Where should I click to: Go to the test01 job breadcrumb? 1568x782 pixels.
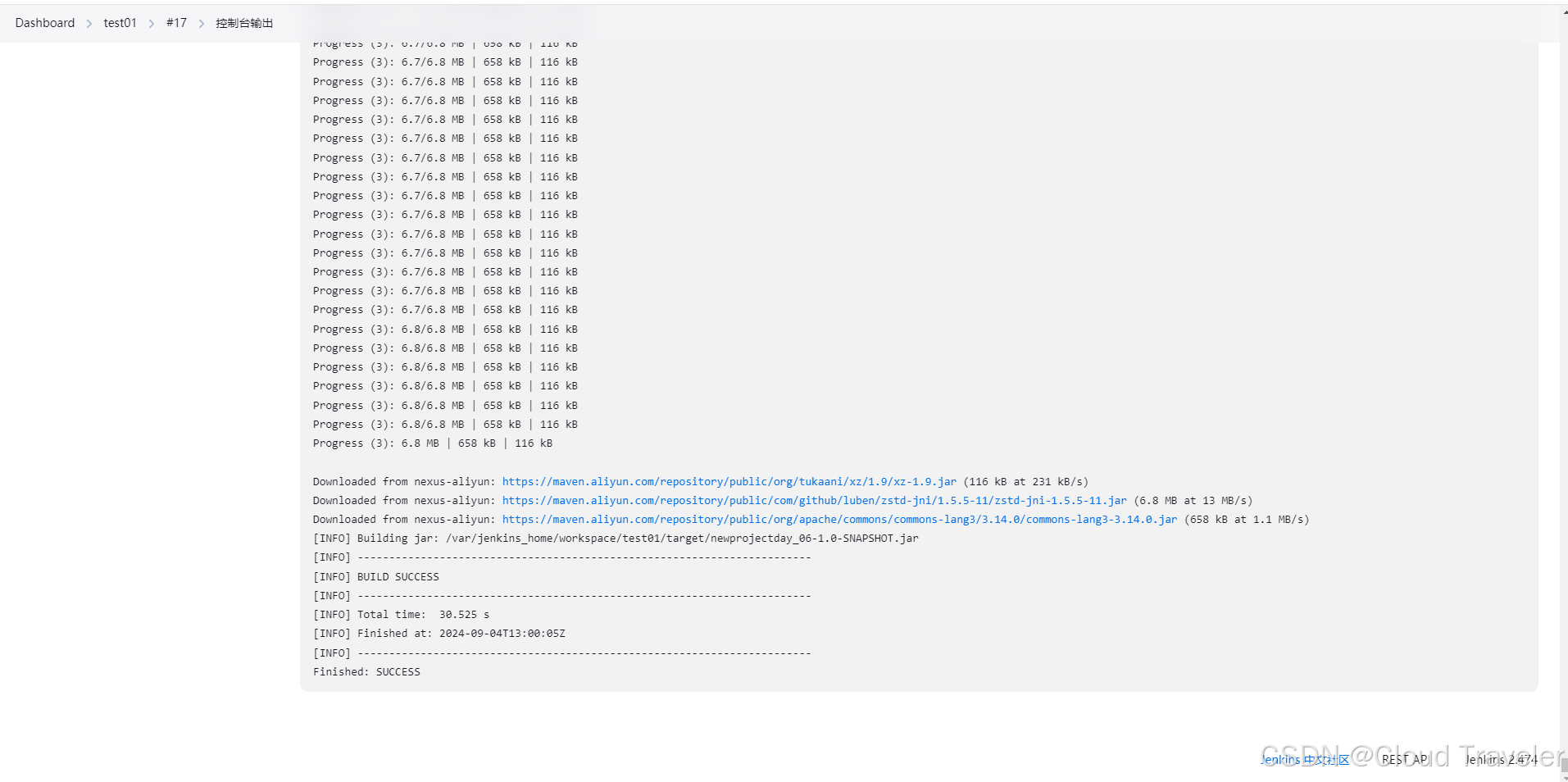(120, 23)
